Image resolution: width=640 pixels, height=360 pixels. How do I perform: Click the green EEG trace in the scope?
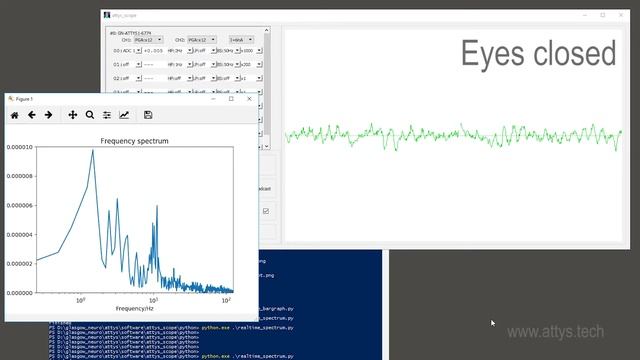click(453, 136)
